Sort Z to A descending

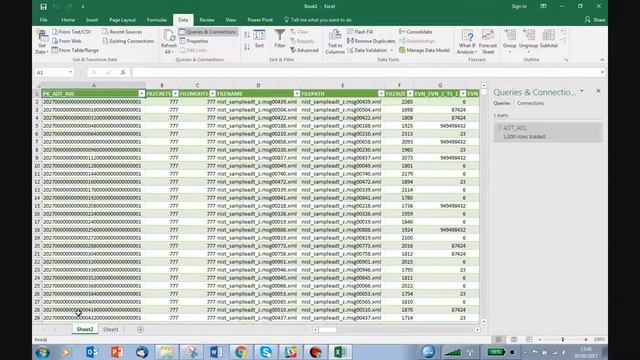coord(247,47)
